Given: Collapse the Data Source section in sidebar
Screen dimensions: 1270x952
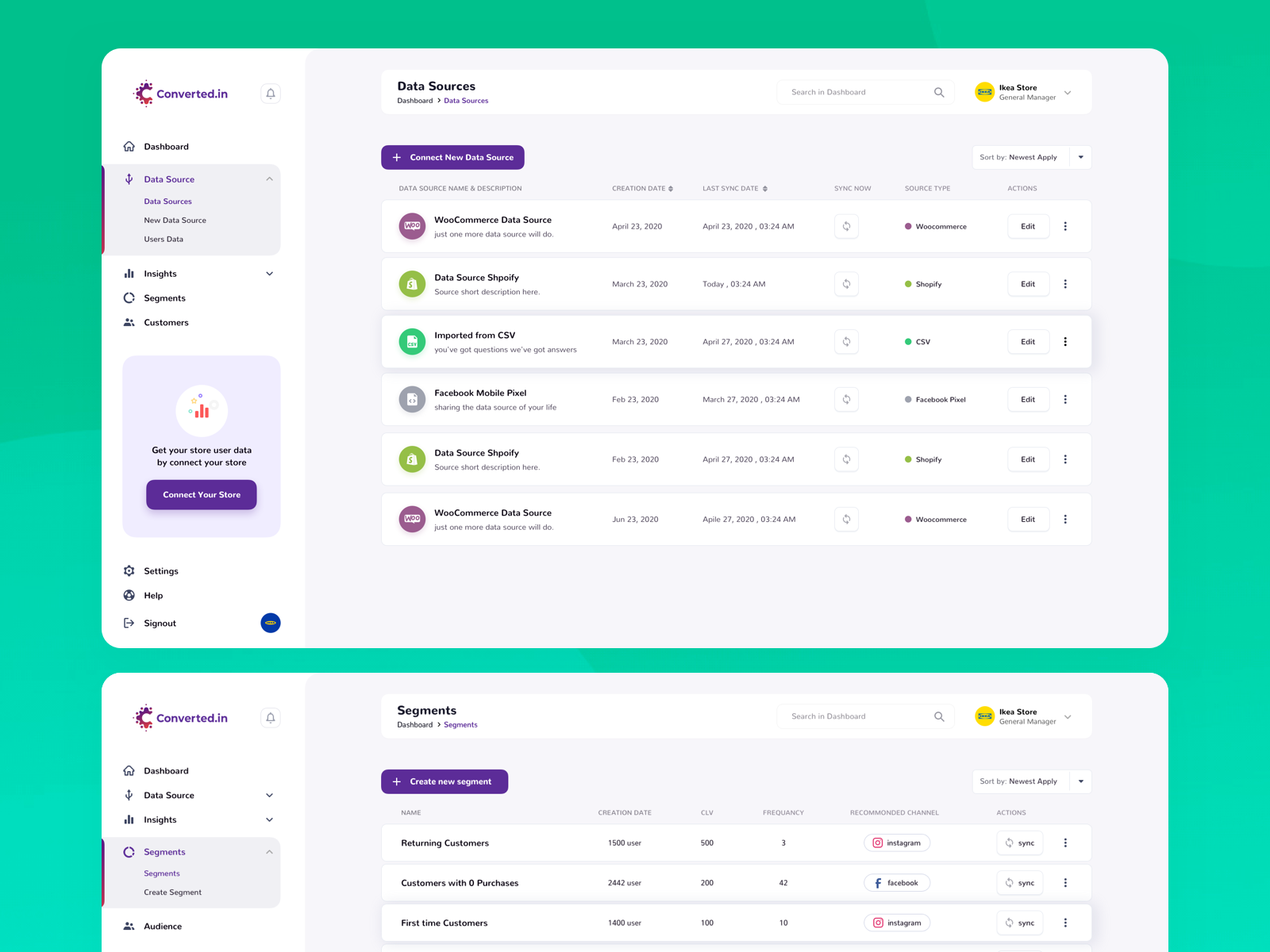Looking at the screenshot, I should pyautogui.click(x=271, y=179).
